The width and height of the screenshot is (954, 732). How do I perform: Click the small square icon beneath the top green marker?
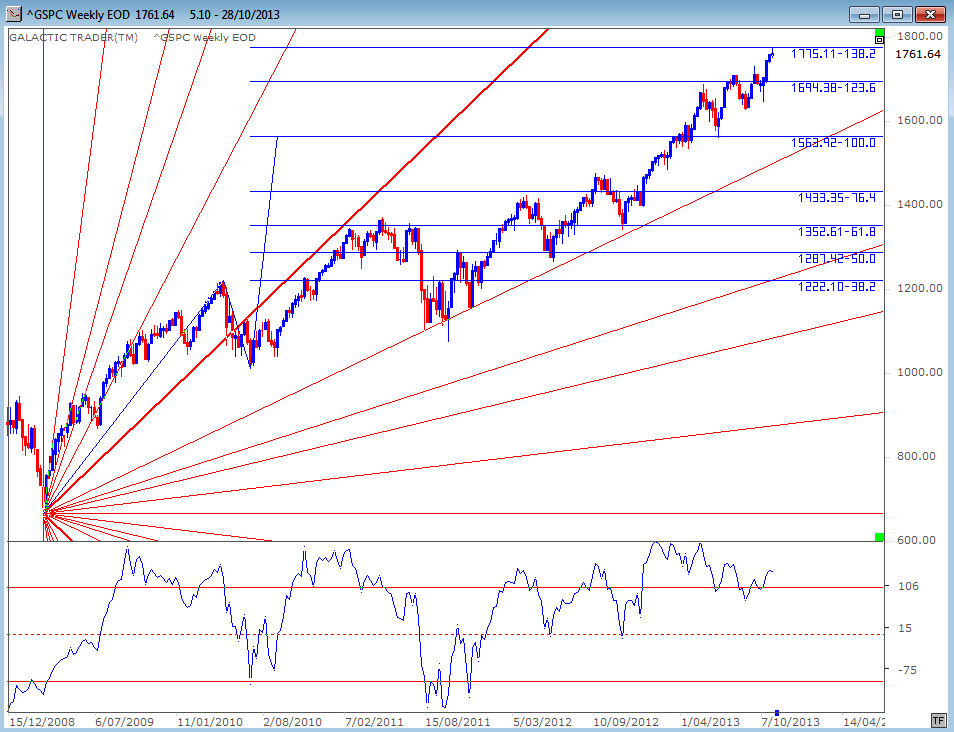click(x=879, y=40)
